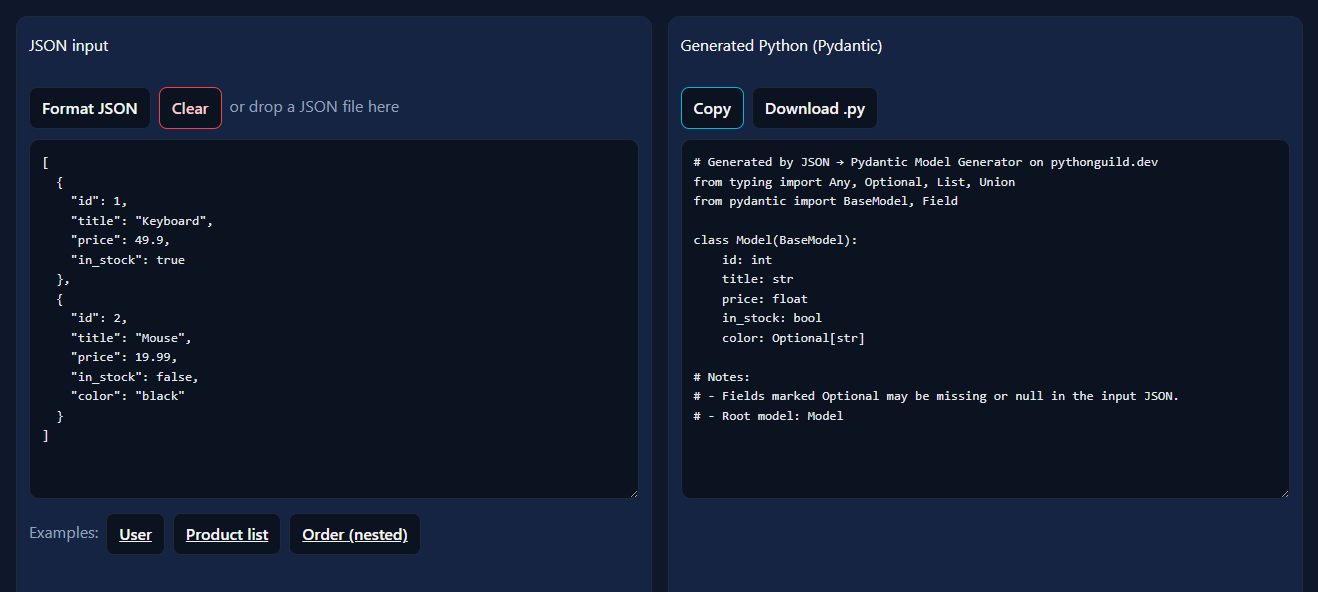
Task: Click the "# Generated by JSON" header comment
Action: [x=926, y=162]
